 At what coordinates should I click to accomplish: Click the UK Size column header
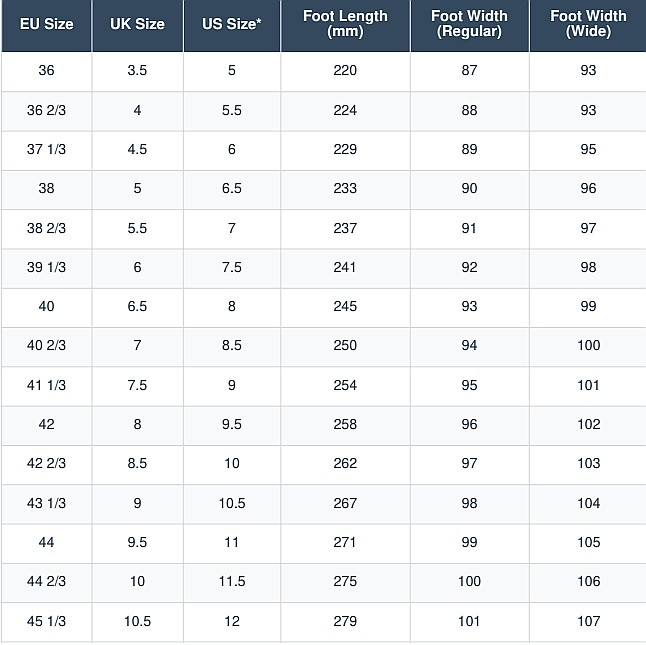click(x=137, y=24)
